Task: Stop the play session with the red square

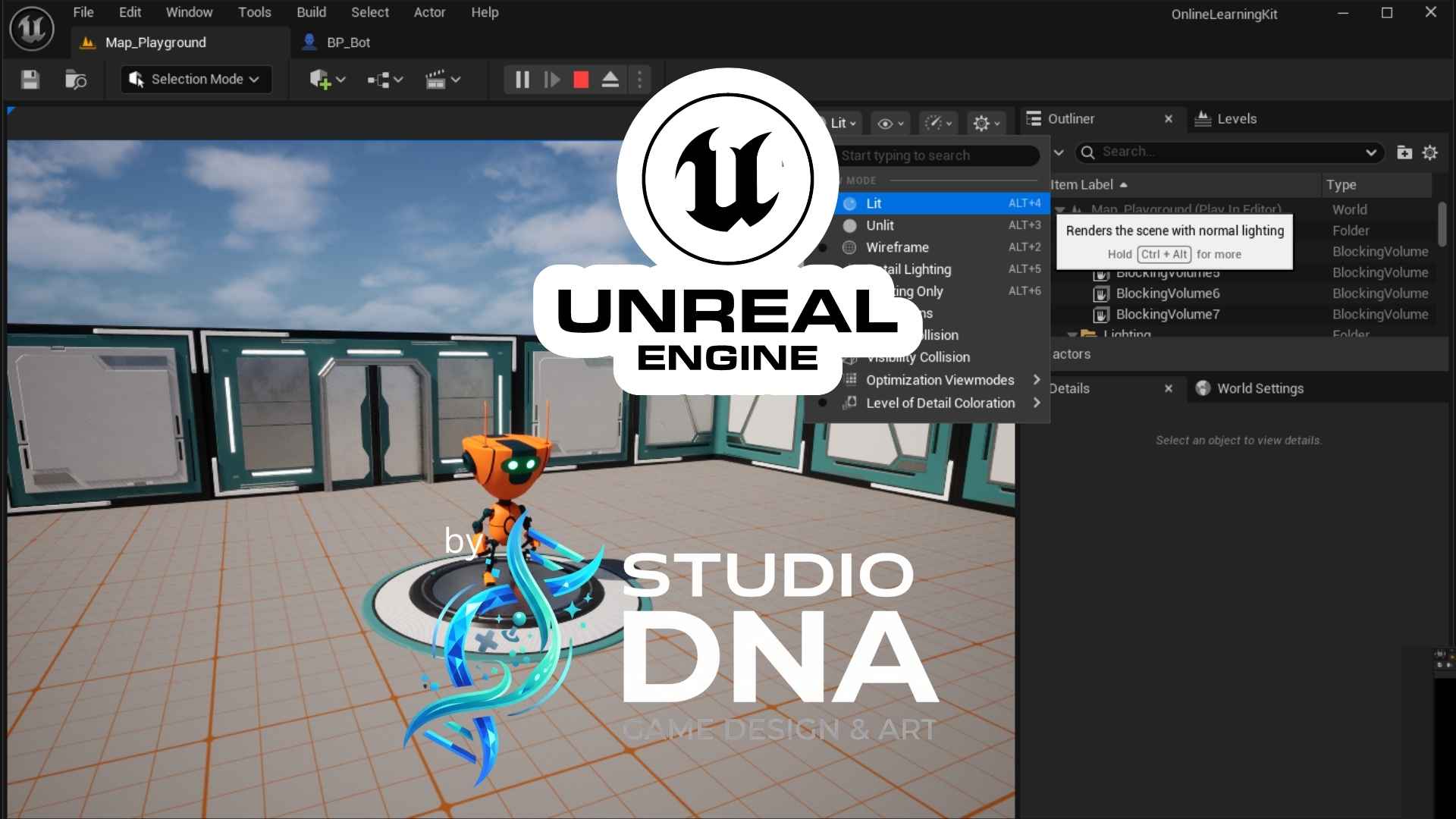Action: click(582, 80)
